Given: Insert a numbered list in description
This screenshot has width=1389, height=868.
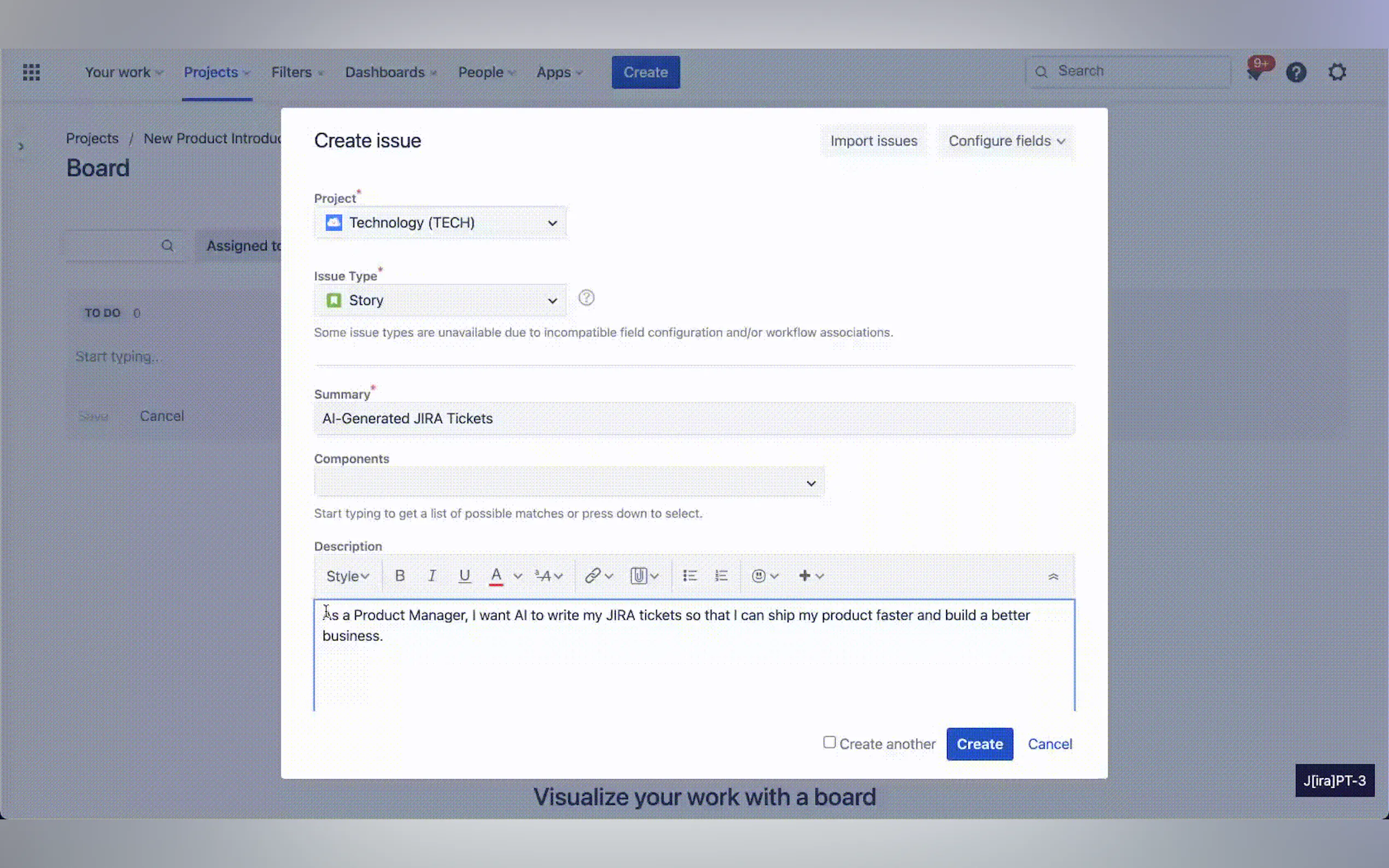Looking at the screenshot, I should 721,576.
